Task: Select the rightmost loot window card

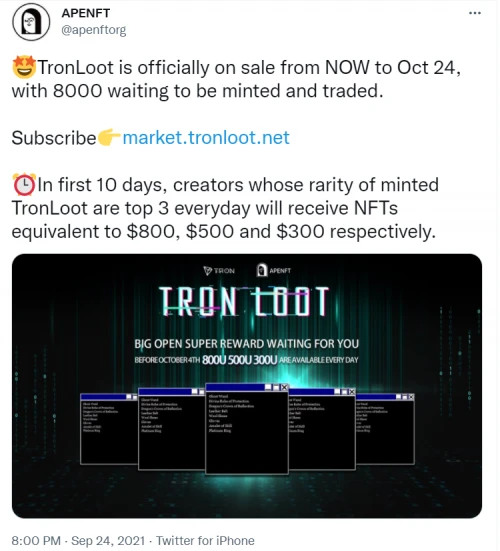Action: tap(385, 429)
